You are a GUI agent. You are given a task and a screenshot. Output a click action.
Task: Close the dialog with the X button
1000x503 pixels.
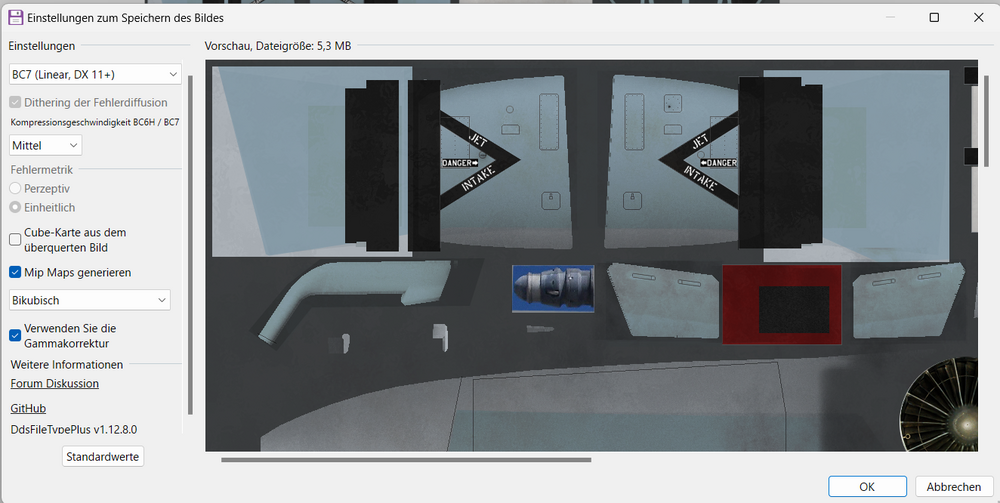978,17
